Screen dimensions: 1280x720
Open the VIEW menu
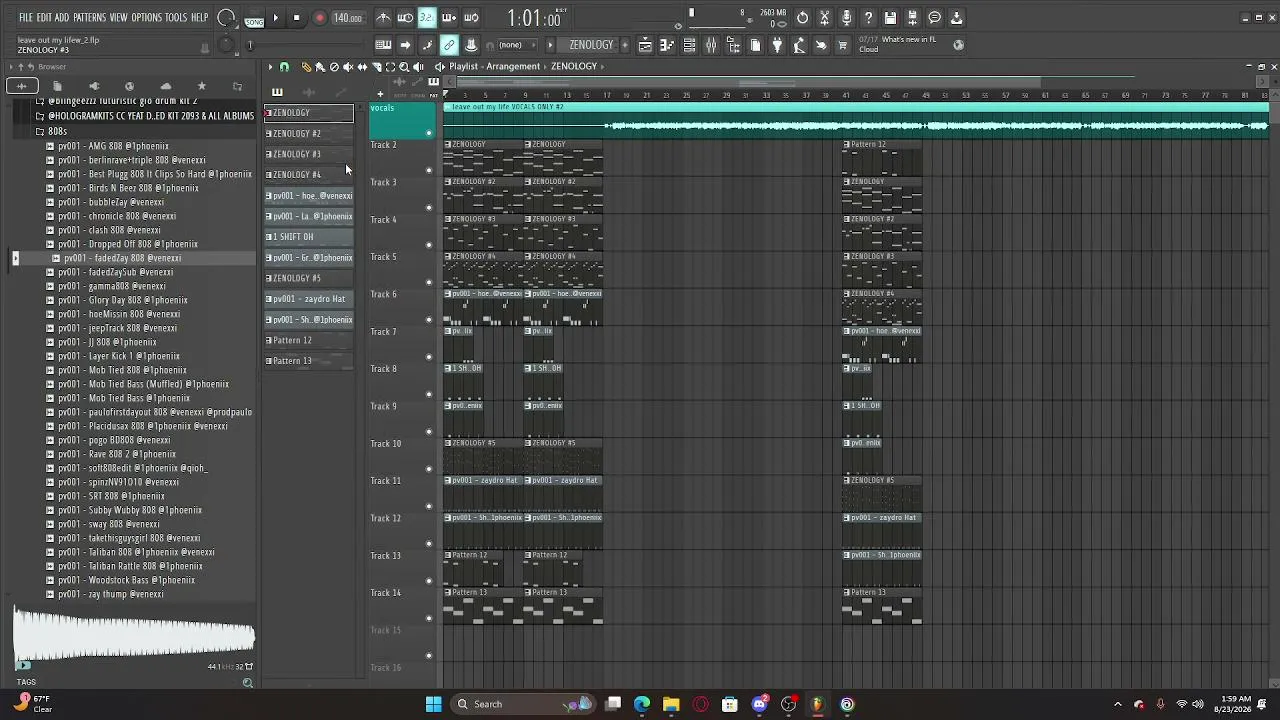pos(118,18)
